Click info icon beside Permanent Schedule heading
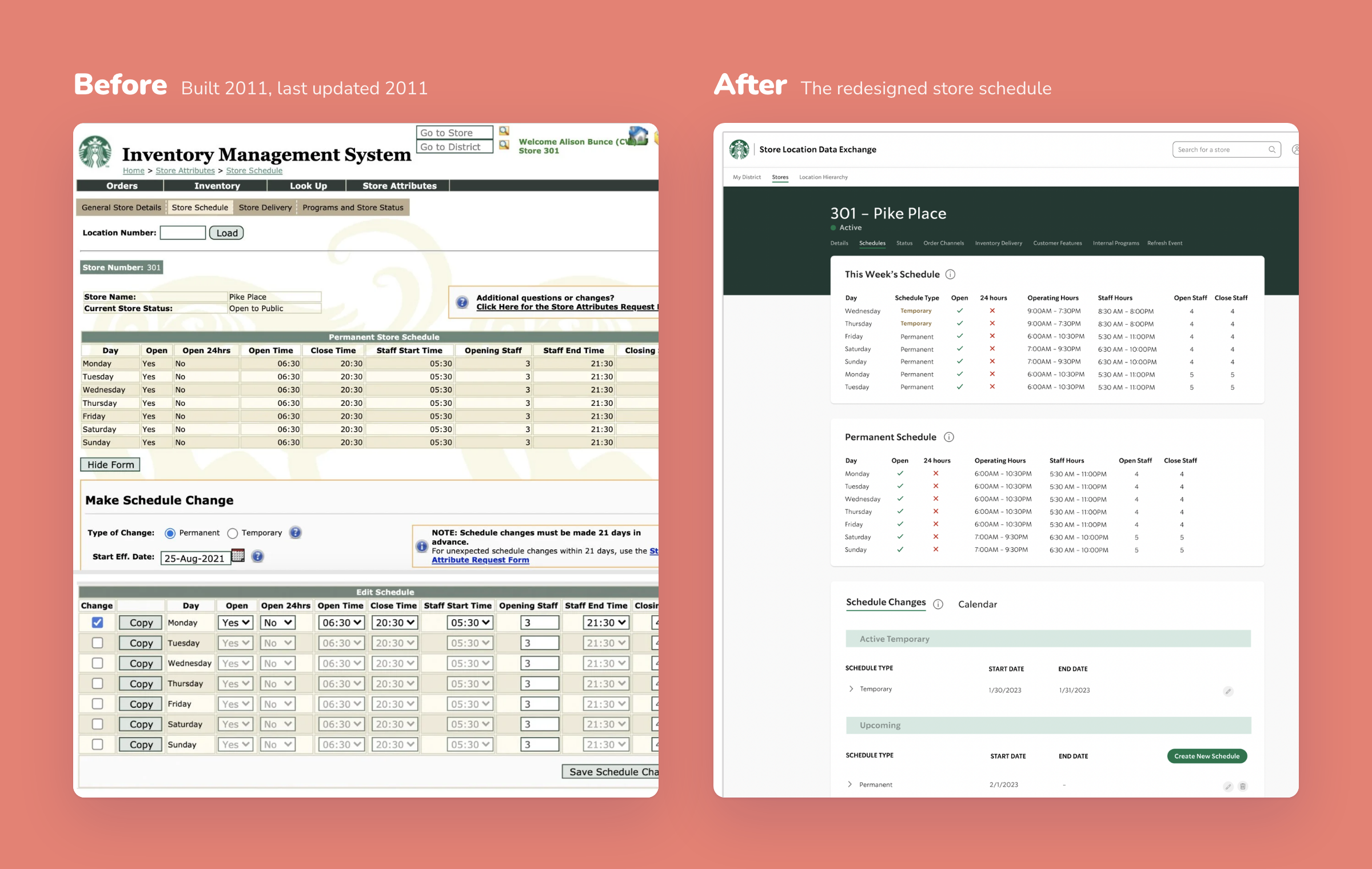Image resolution: width=1372 pixels, height=869 pixels. coord(949,437)
